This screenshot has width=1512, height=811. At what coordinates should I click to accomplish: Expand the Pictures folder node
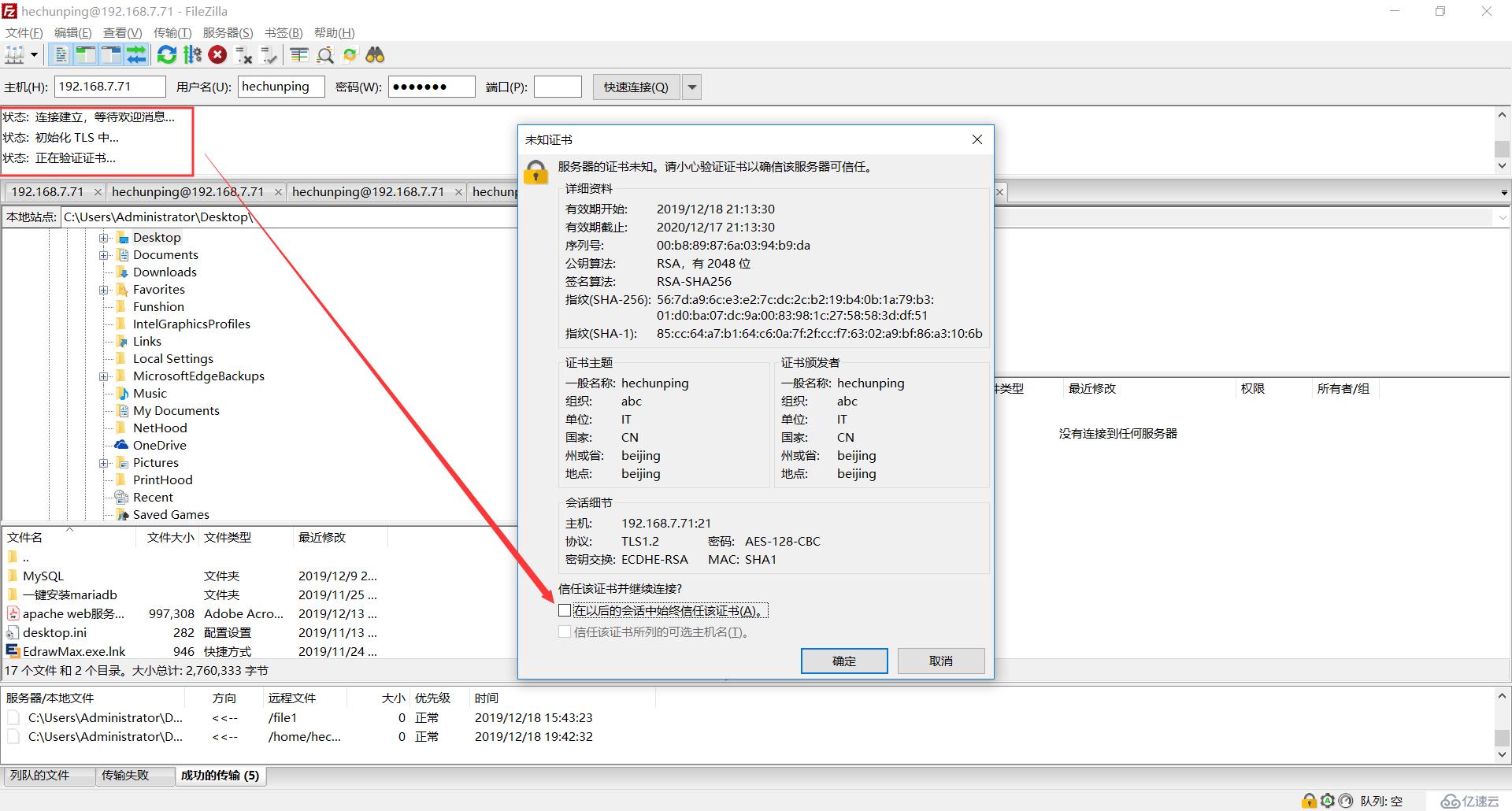tap(104, 463)
